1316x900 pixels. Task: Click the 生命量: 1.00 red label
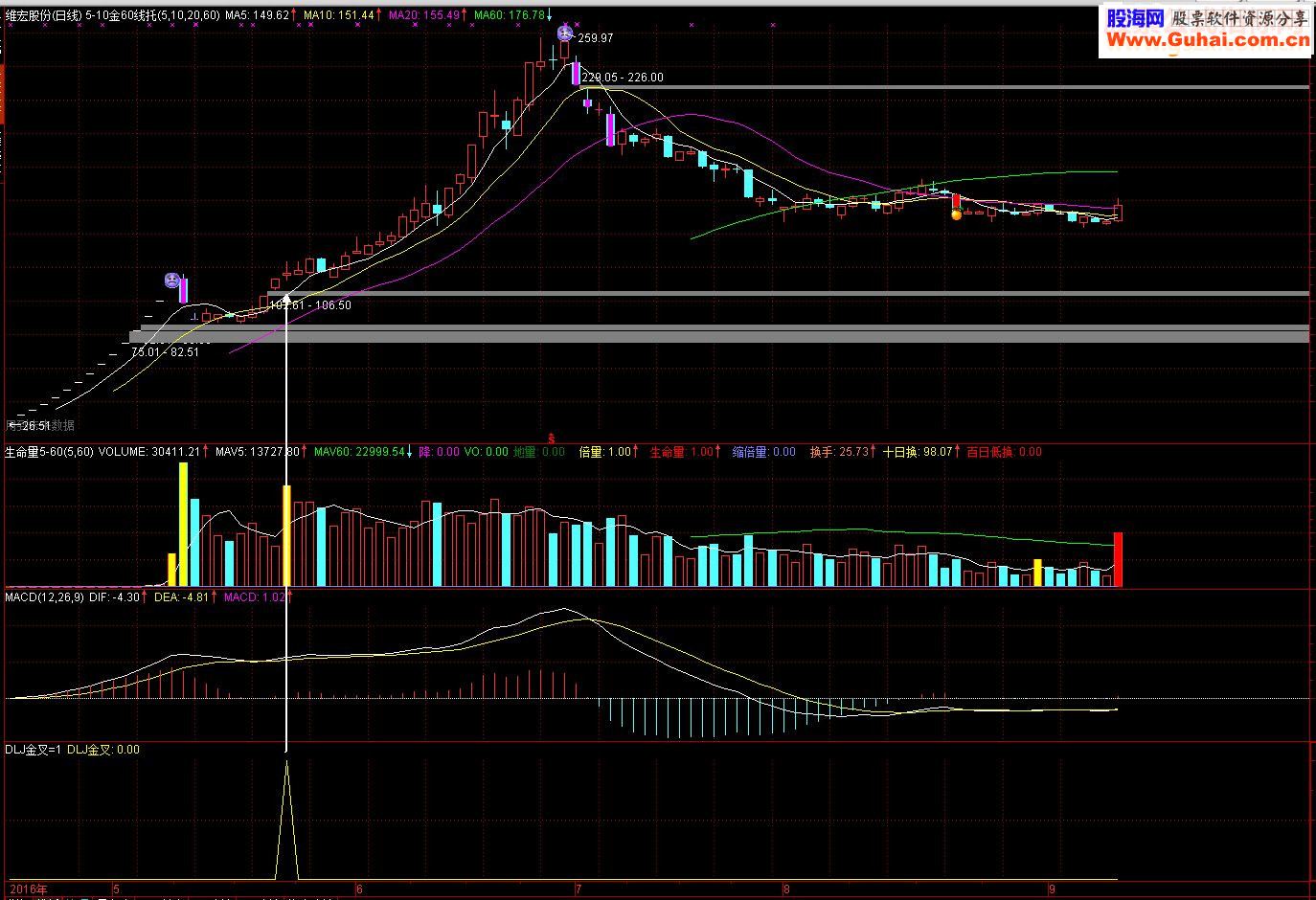pos(682,452)
